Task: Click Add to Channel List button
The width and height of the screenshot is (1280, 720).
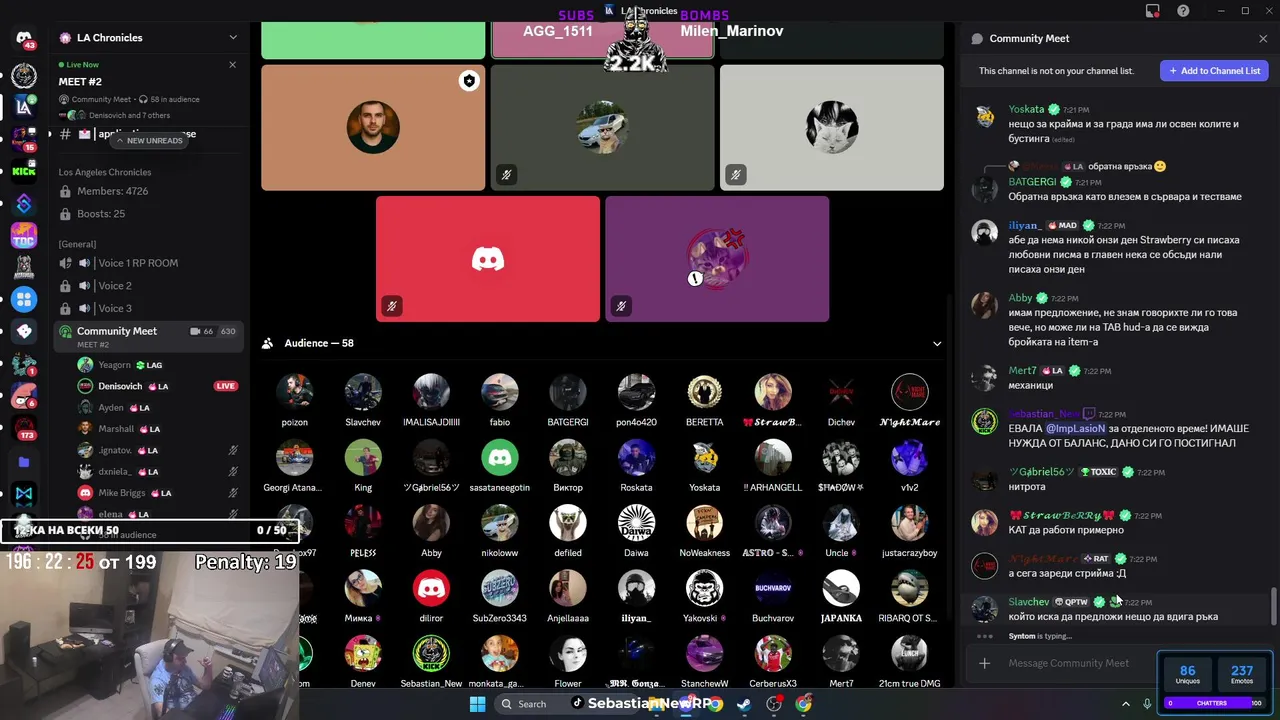Action: coord(1214,71)
